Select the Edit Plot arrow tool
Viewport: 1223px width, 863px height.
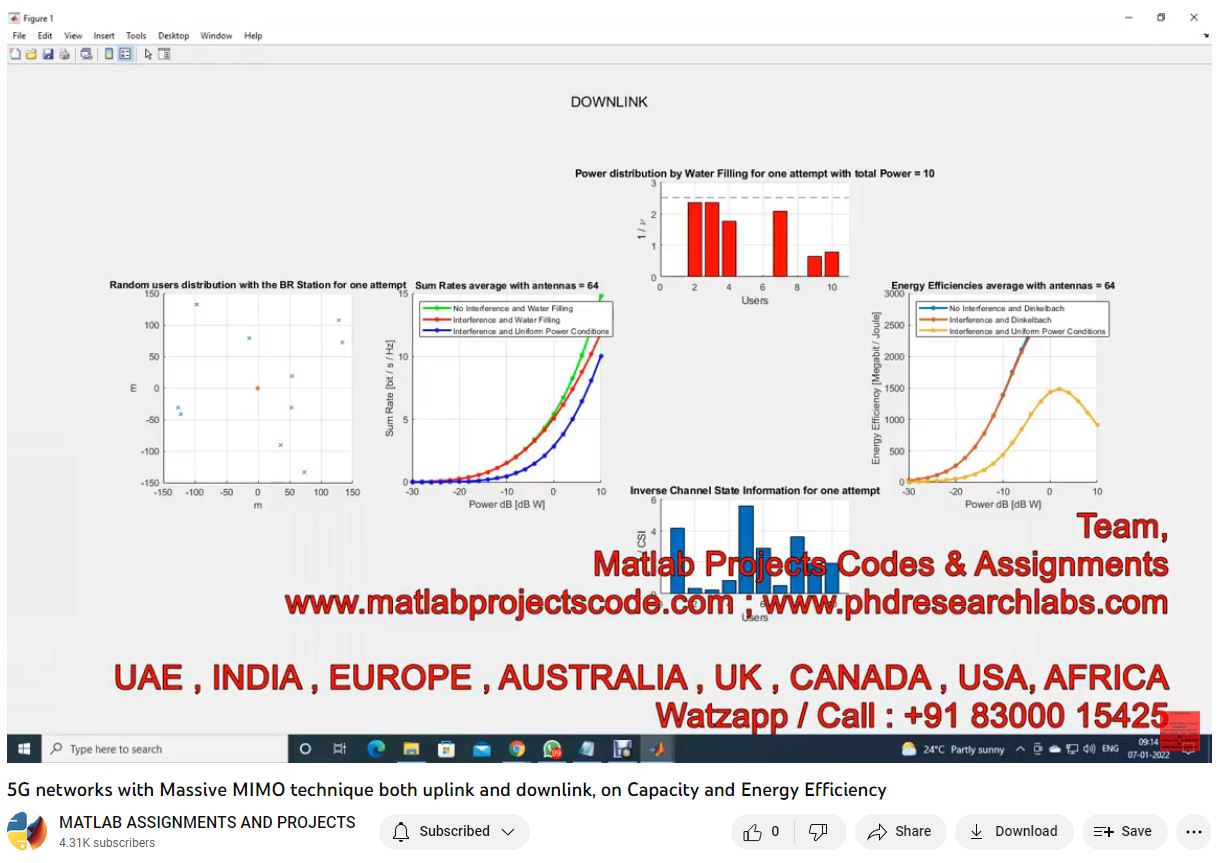click(x=148, y=54)
